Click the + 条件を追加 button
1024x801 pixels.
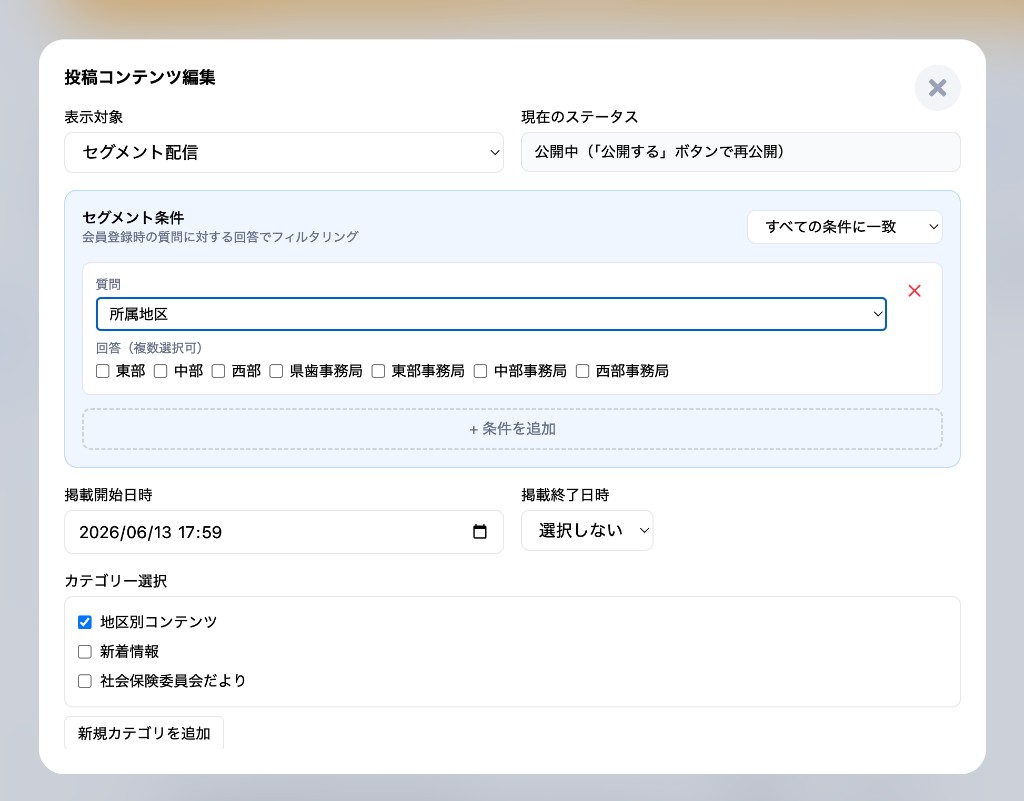(512, 429)
